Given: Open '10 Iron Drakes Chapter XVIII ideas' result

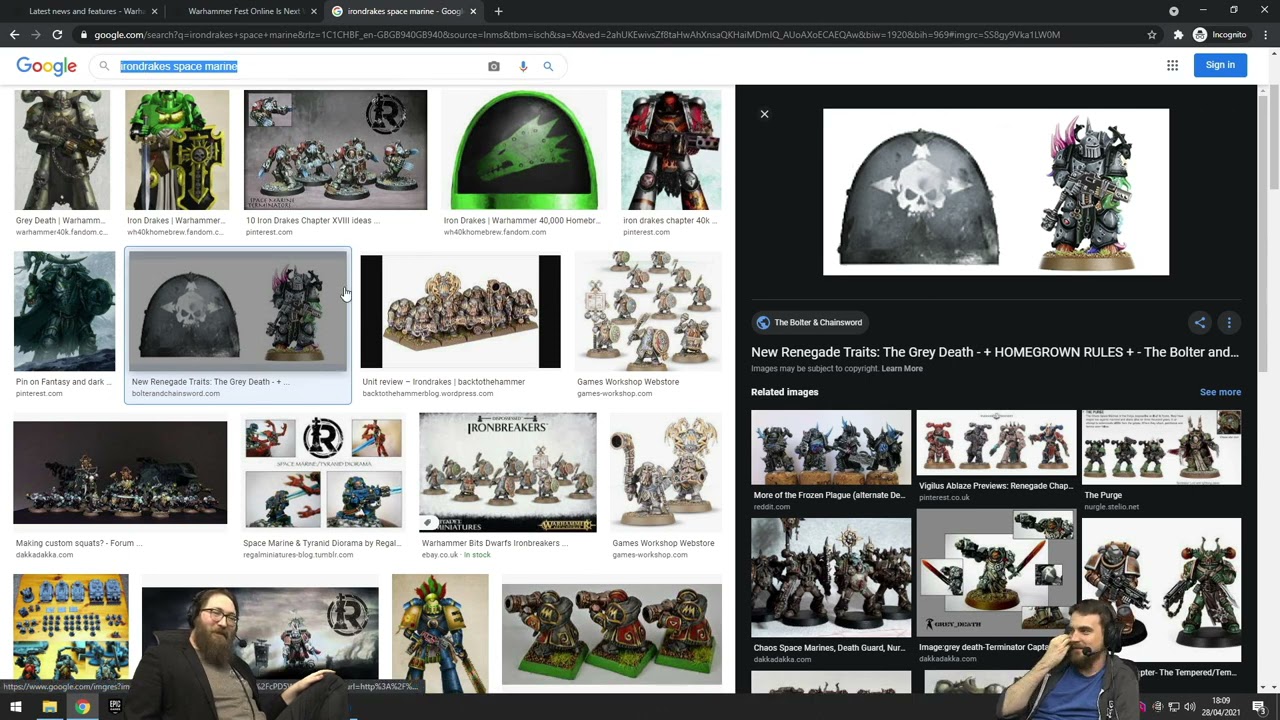Looking at the screenshot, I should (x=335, y=150).
